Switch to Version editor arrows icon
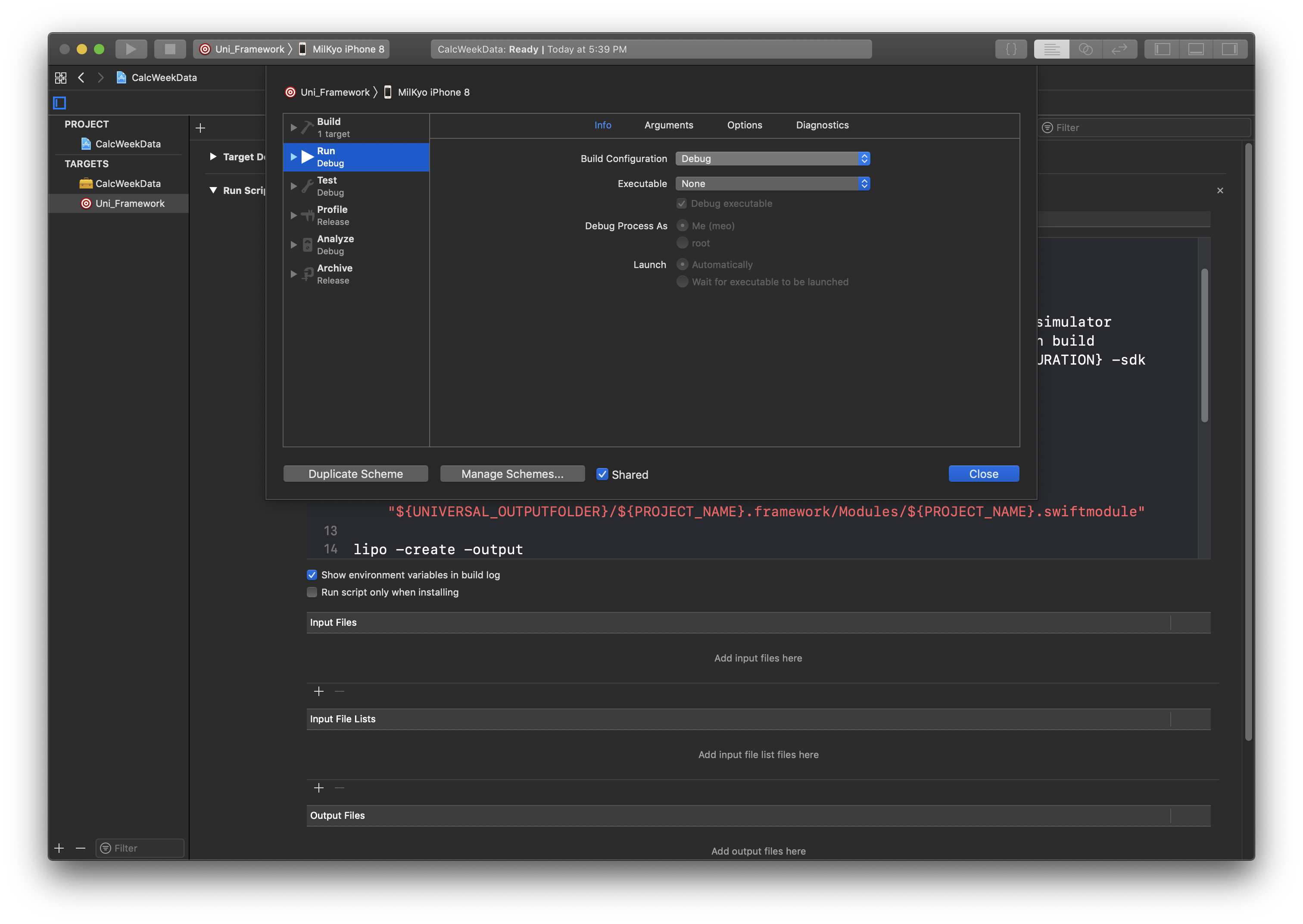 pyautogui.click(x=1119, y=49)
